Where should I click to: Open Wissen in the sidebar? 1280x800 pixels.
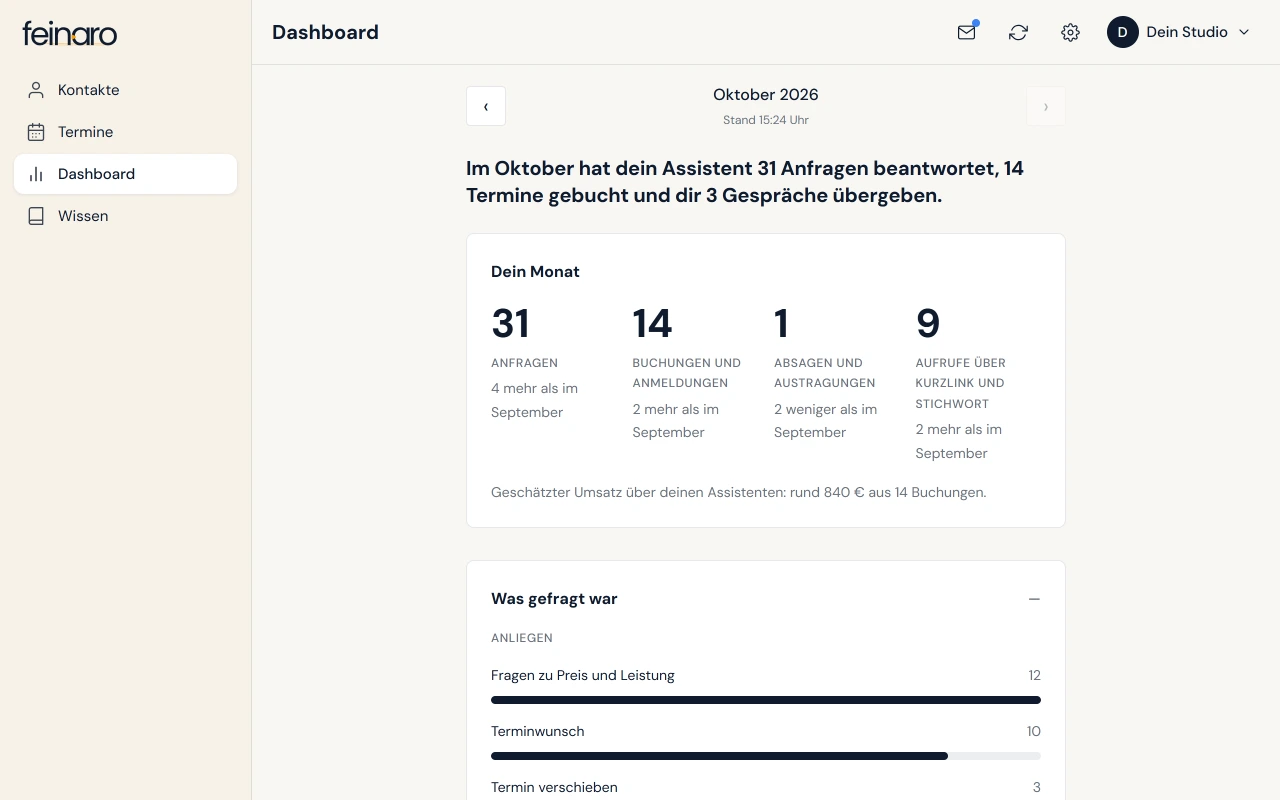[x=125, y=216]
